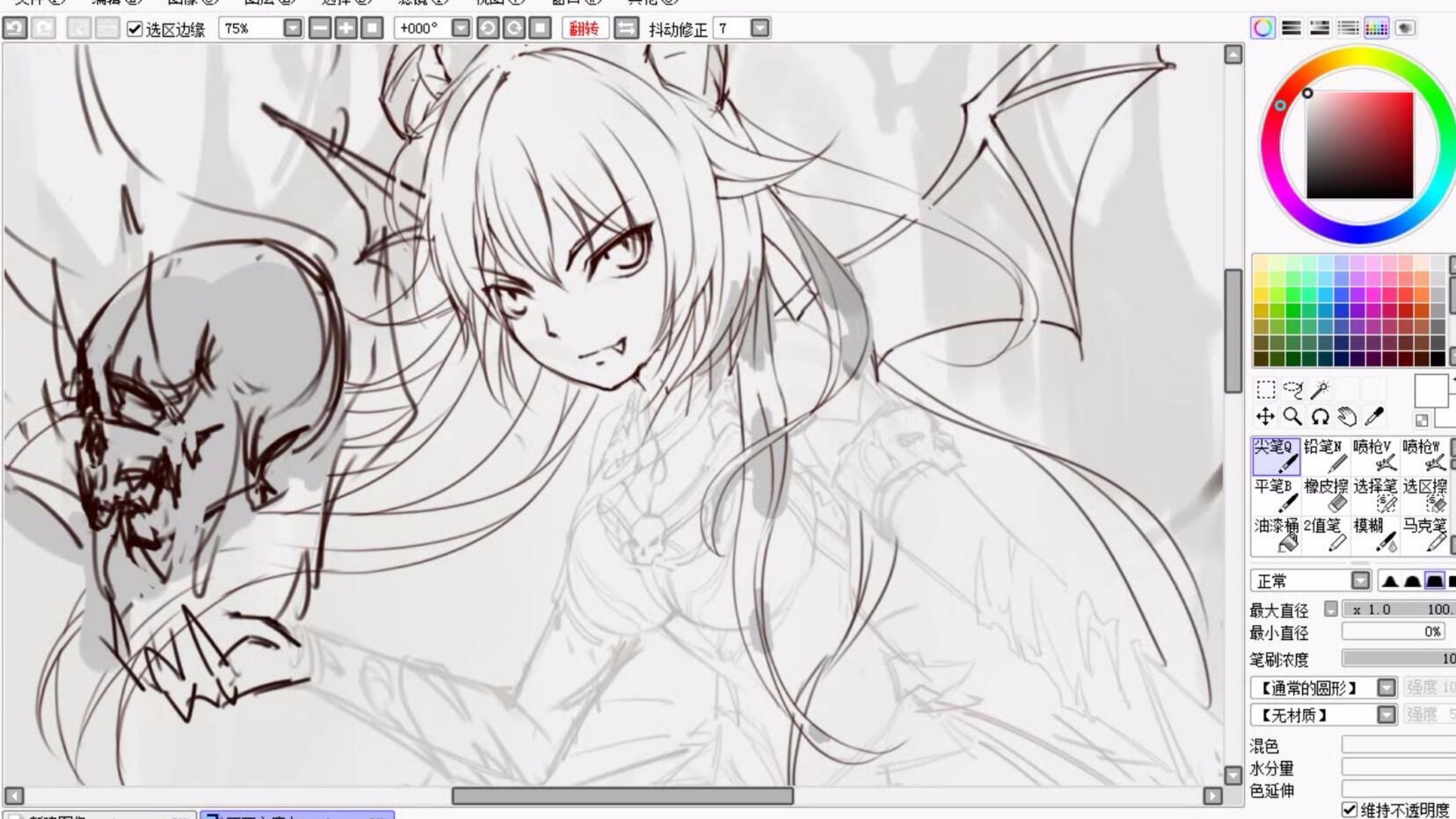Screen dimensions: 1456x819
Task: Select the Lasso selection tool
Action: coord(1292,390)
